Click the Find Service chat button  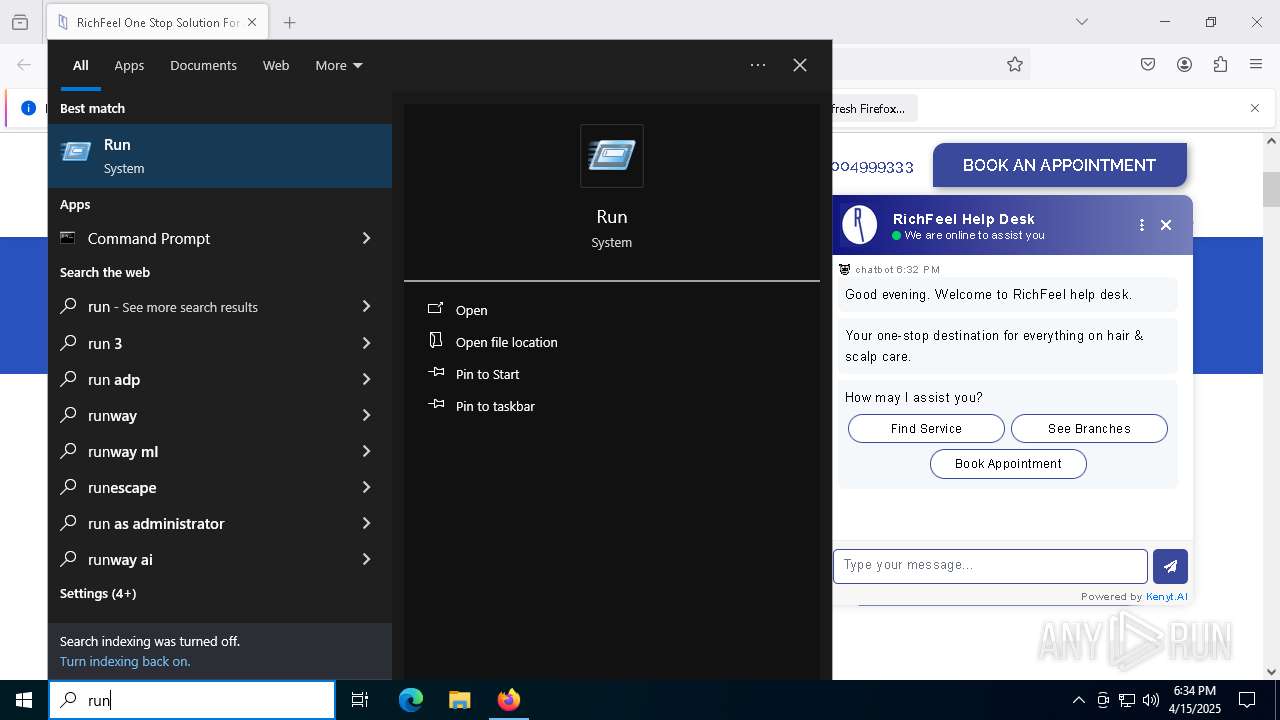(x=926, y=428)
